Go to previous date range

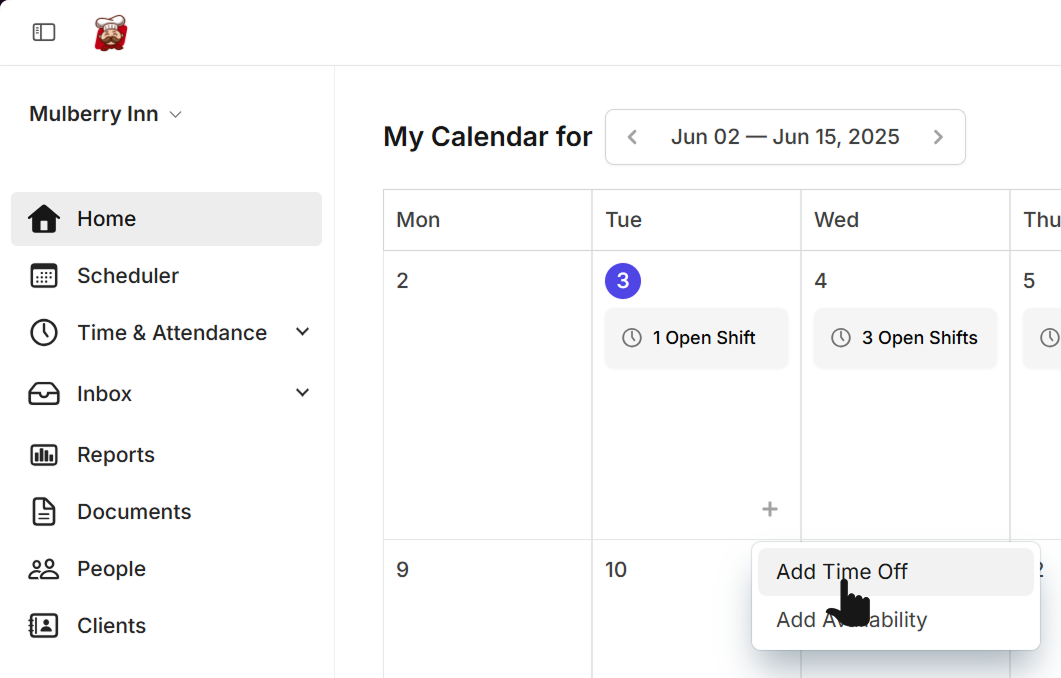coord(632,137)
